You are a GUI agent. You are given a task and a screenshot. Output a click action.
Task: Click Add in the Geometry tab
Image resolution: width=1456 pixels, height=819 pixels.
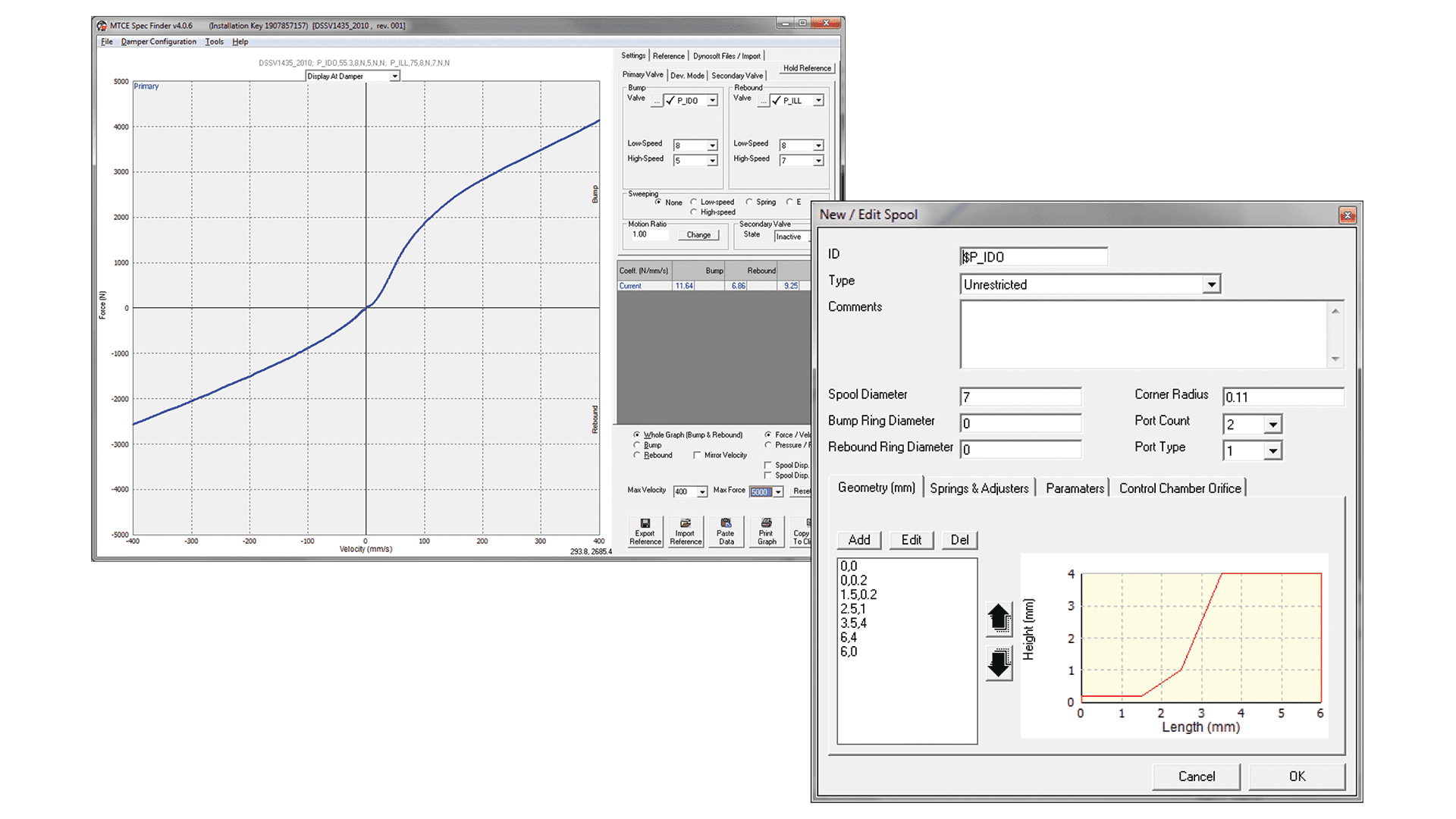[858, 540]
